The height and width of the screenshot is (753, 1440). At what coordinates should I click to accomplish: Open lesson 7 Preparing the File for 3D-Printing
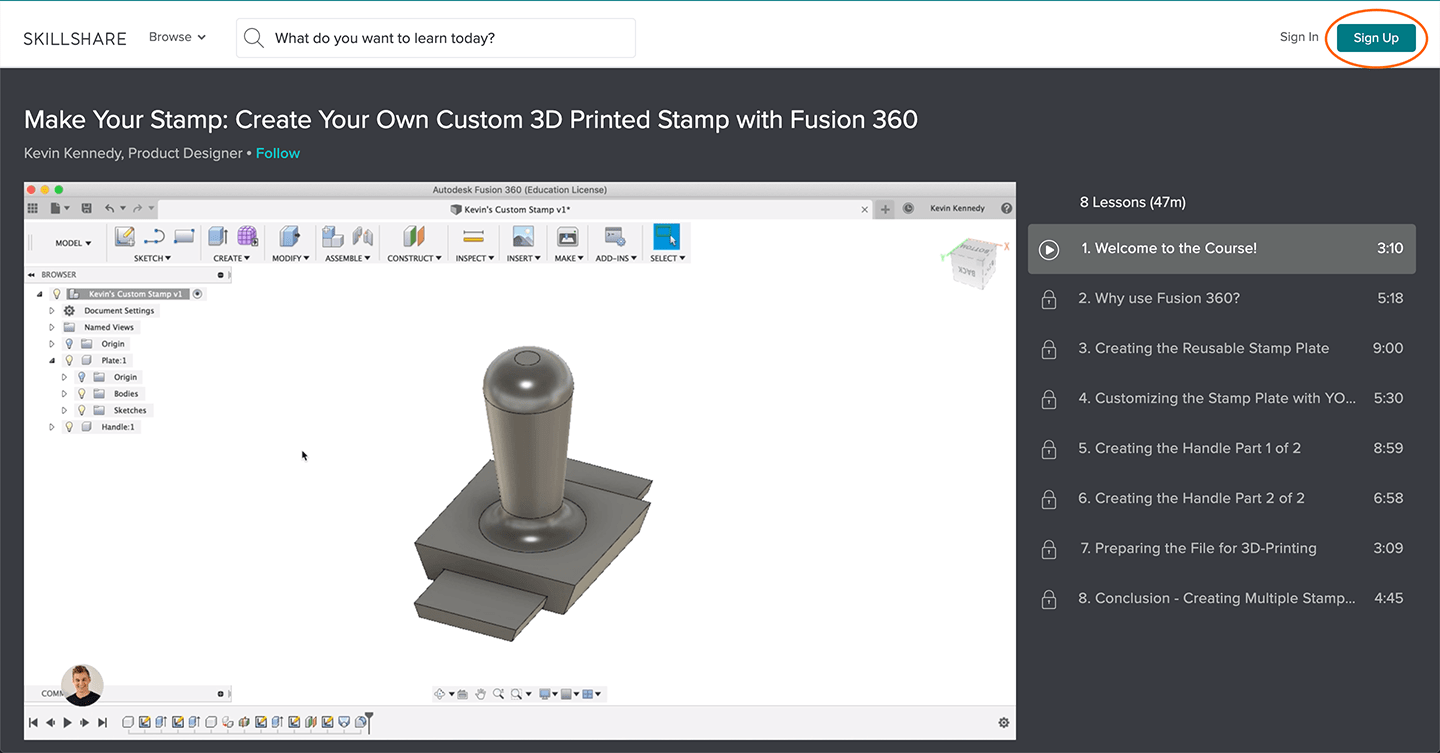[x=1222, y=548]
